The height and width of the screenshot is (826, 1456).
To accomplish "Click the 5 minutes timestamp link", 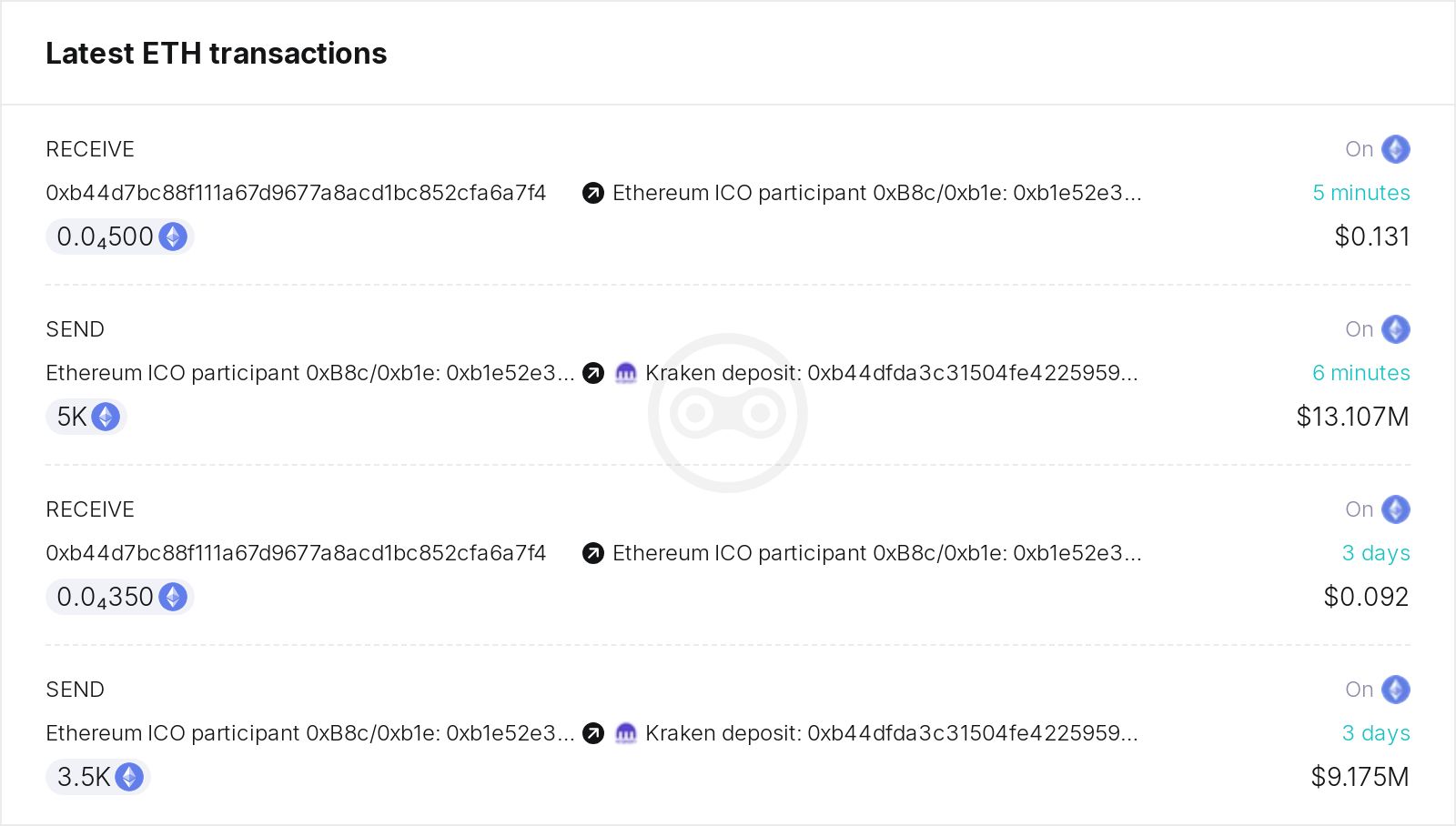I will (x=1362, y=193).
